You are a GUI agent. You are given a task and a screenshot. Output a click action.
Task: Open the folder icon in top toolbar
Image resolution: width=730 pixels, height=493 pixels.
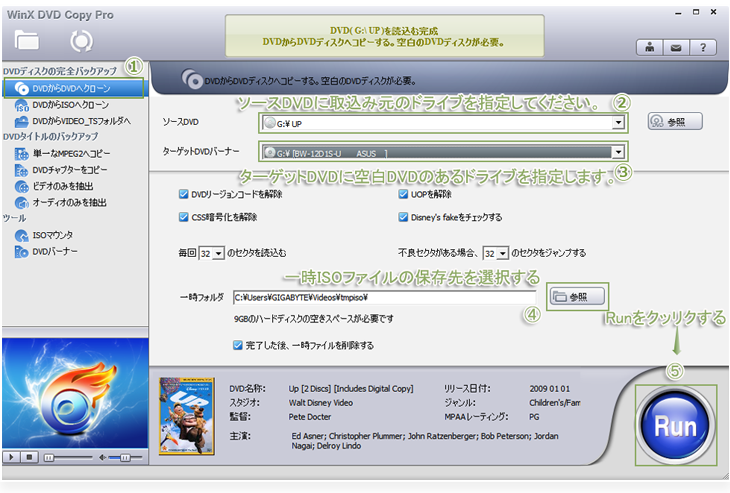(x=27, y=40)
